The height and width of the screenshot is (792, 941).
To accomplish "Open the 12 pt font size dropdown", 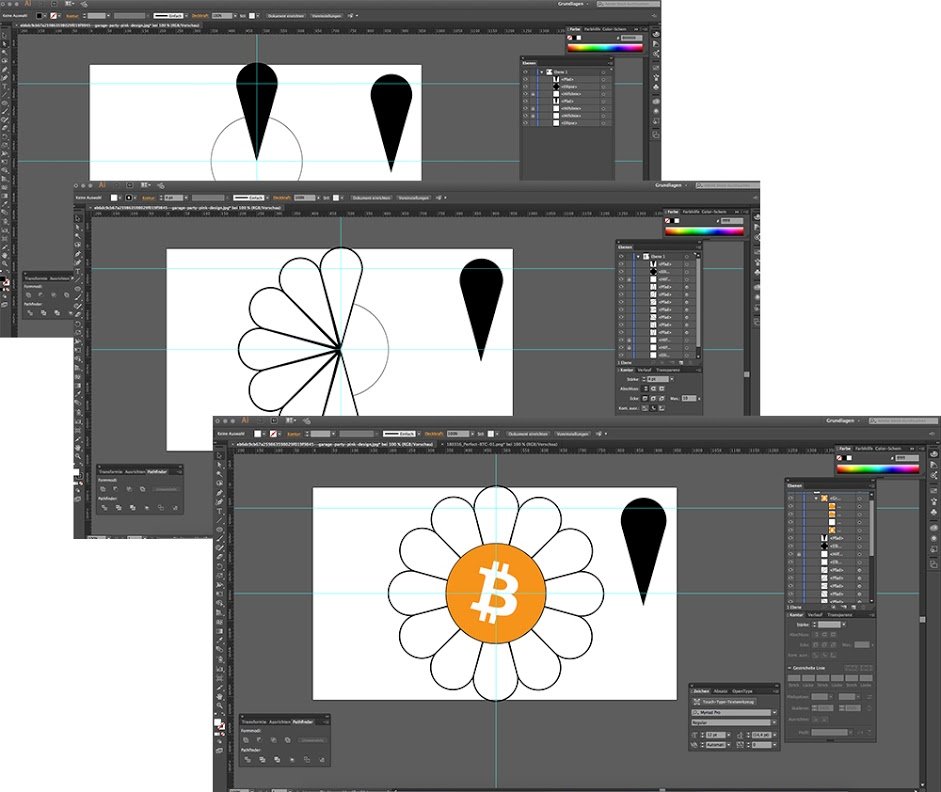I will click(x=729, y=735).
